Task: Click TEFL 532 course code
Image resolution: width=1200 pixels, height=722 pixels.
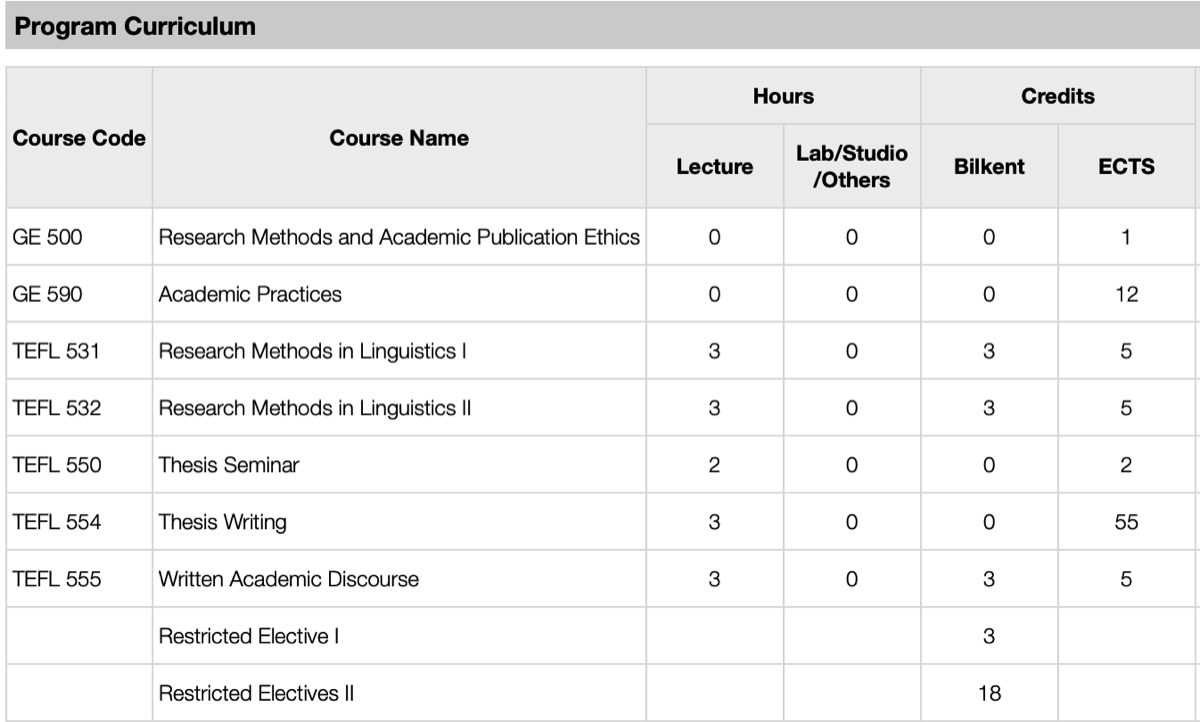Action: click(56, 408)
